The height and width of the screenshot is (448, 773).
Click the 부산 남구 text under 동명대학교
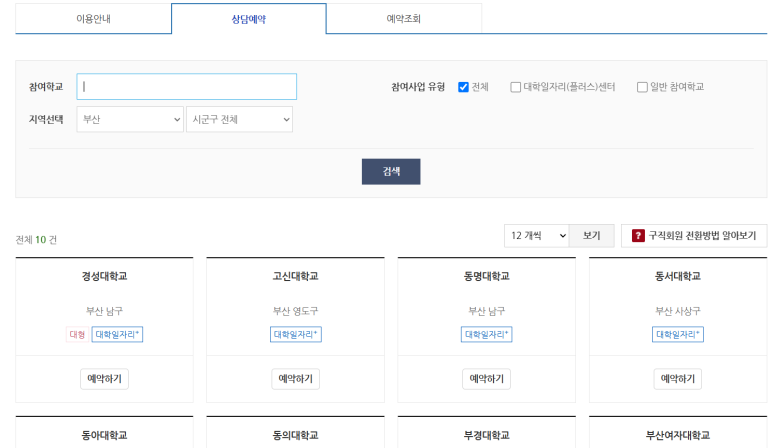pos(487,311)
